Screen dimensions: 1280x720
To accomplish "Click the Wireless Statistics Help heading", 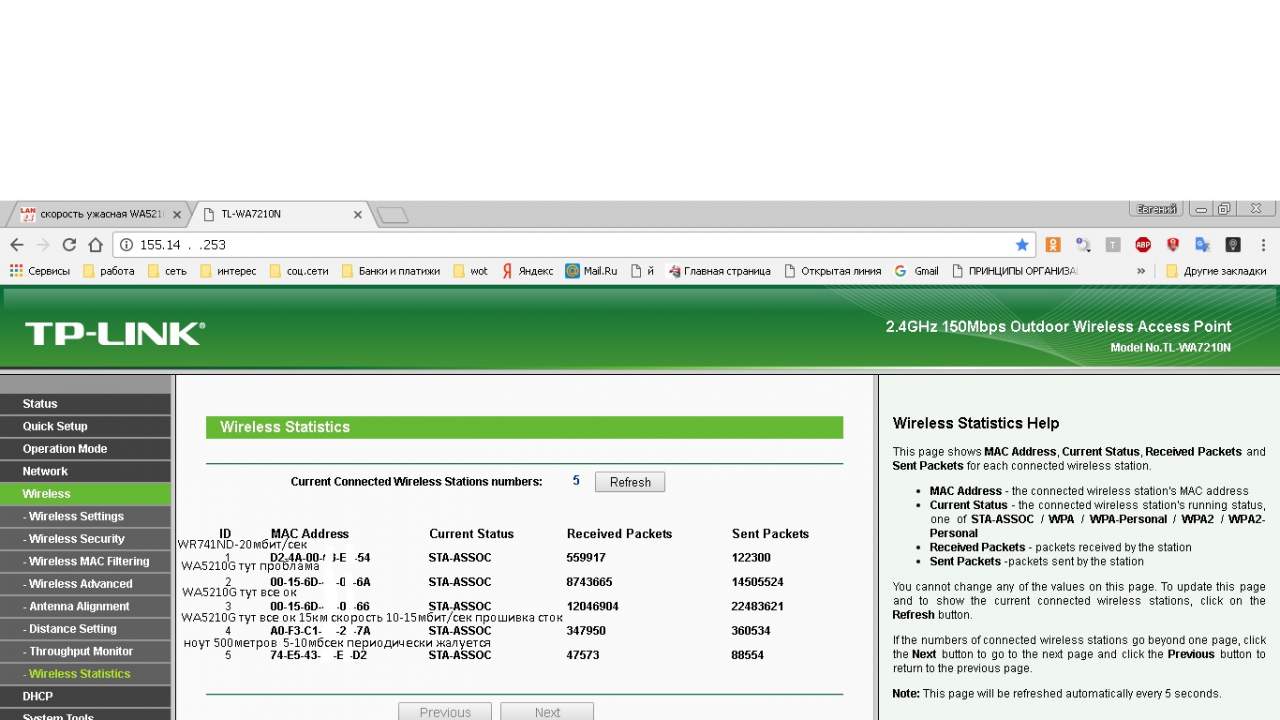I will tap(976, 423).
